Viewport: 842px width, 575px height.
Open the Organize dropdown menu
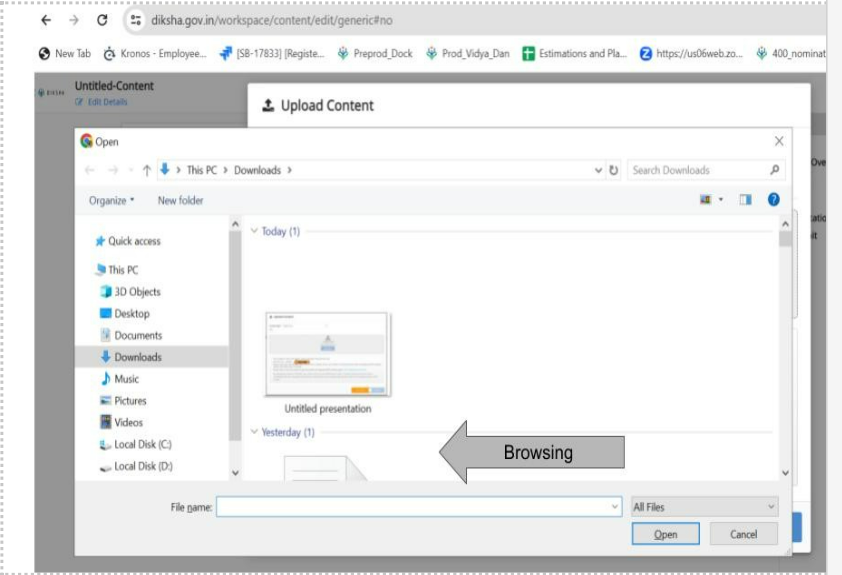[x=111, y=200]
